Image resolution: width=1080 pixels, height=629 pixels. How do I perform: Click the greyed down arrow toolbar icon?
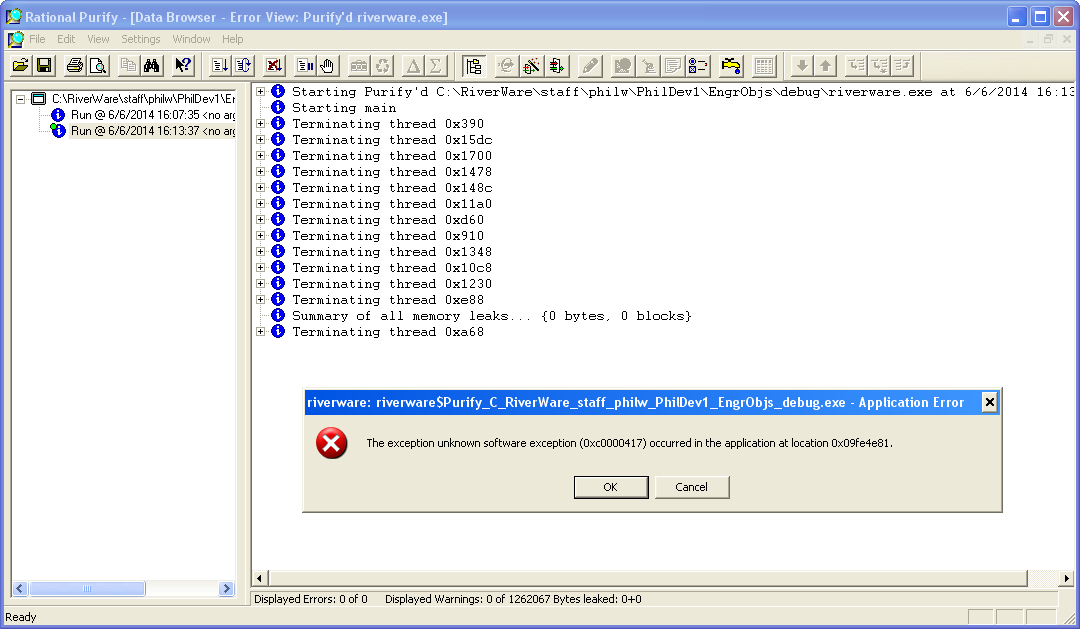click(802, 65)
